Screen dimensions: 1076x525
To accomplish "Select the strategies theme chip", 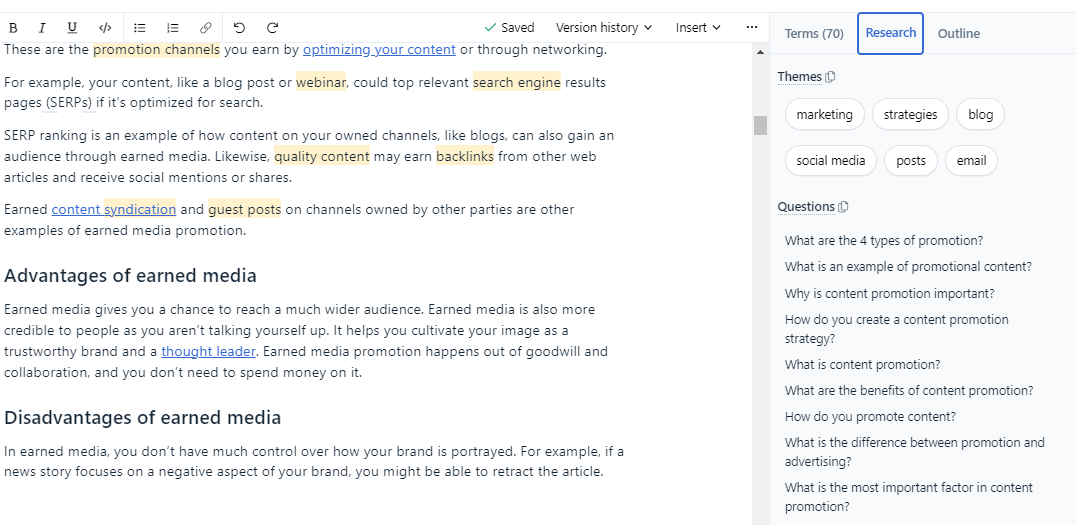I will (910, 115).
